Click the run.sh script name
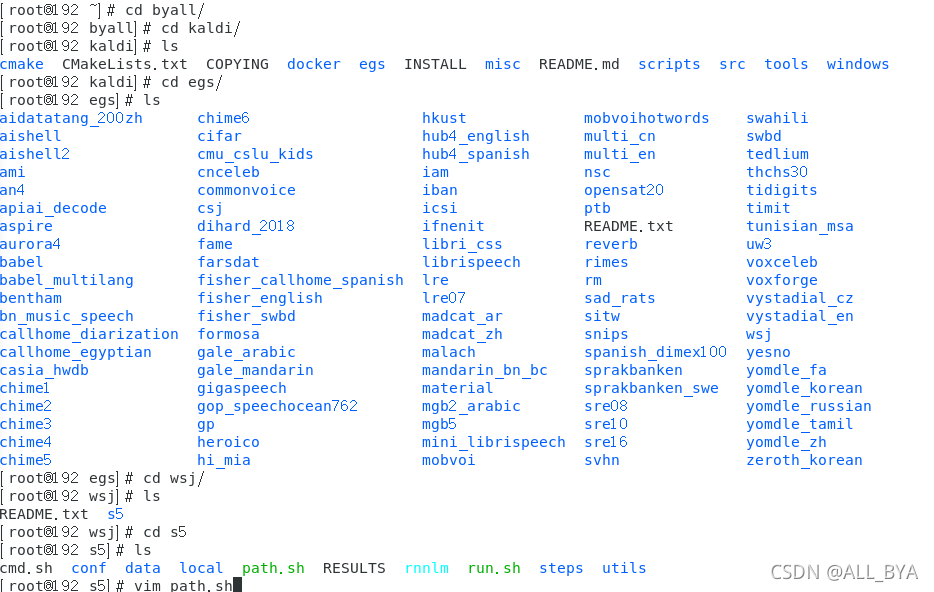 coord(494,568)
